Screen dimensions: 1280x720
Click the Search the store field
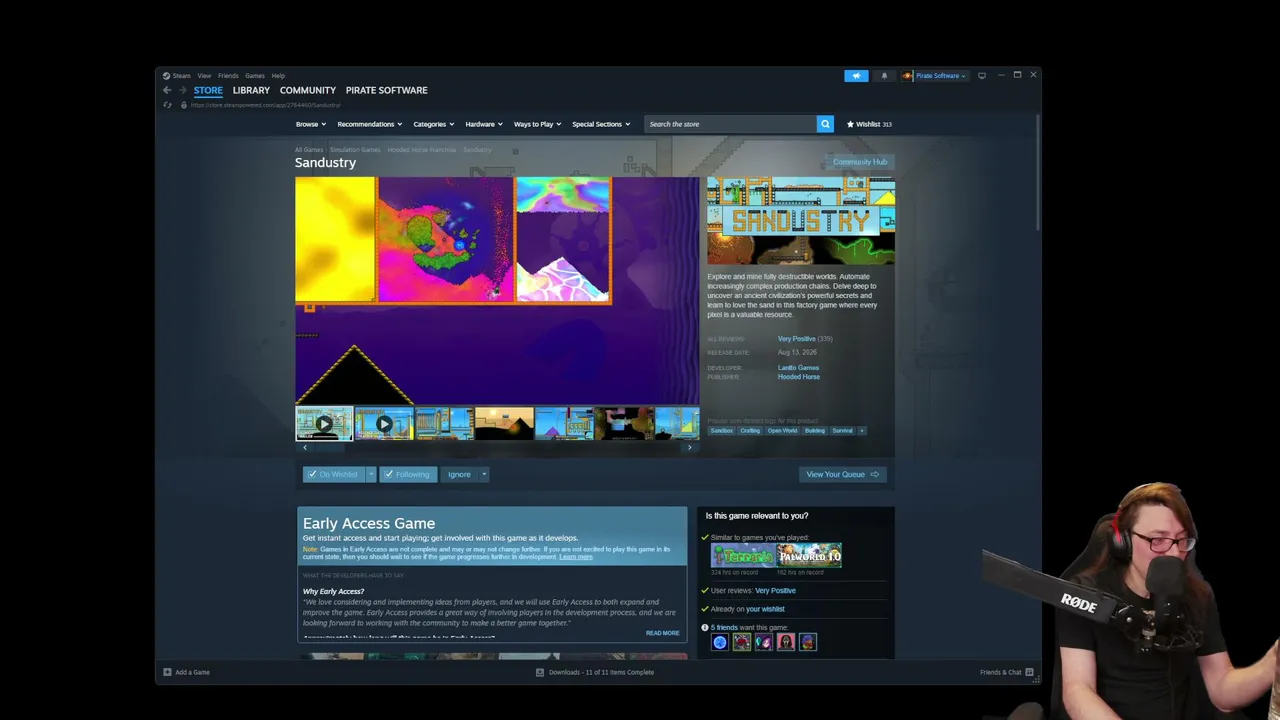pyautogui.click(x=730, y=124)
